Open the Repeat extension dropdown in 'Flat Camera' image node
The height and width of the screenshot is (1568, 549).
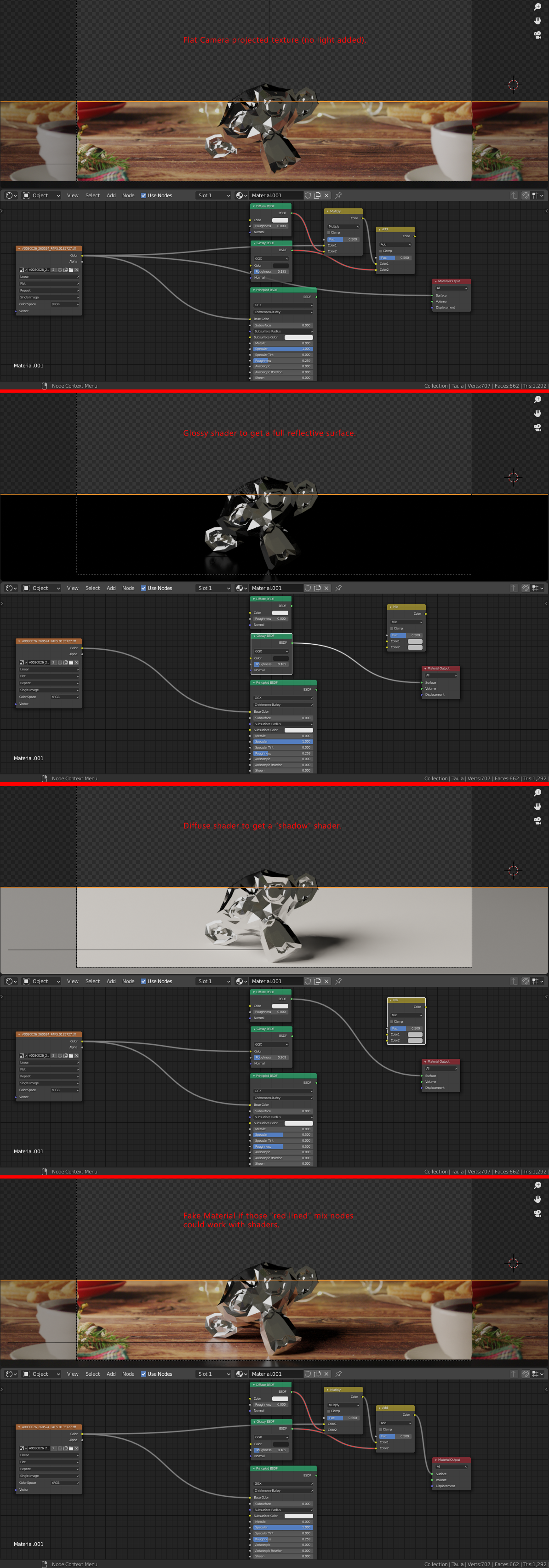pos(49,290)
